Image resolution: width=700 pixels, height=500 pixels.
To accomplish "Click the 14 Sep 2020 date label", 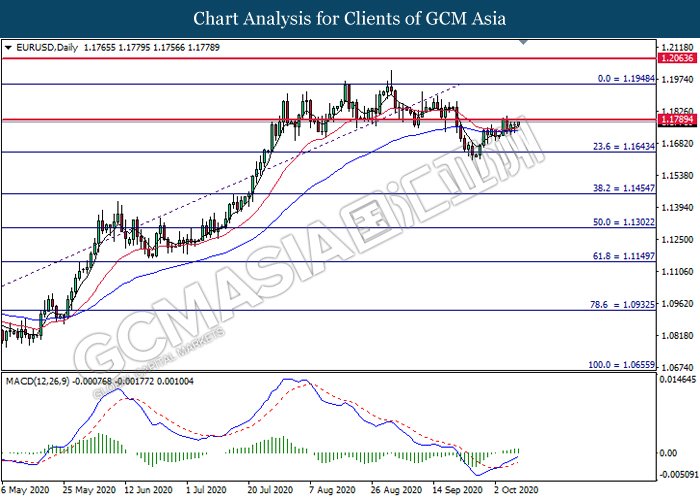I will pos(457,490).
